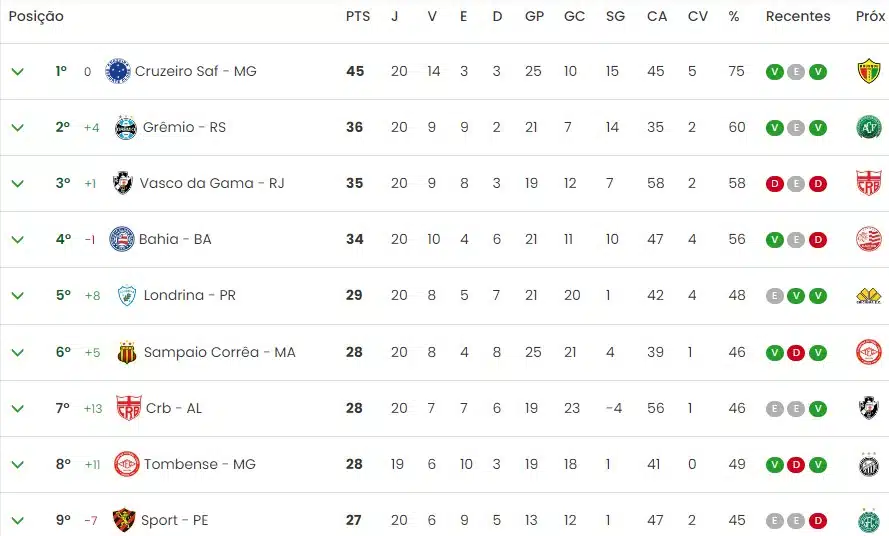
Task: Click Londrina's grey E result badge
Action: coord(774,295)
